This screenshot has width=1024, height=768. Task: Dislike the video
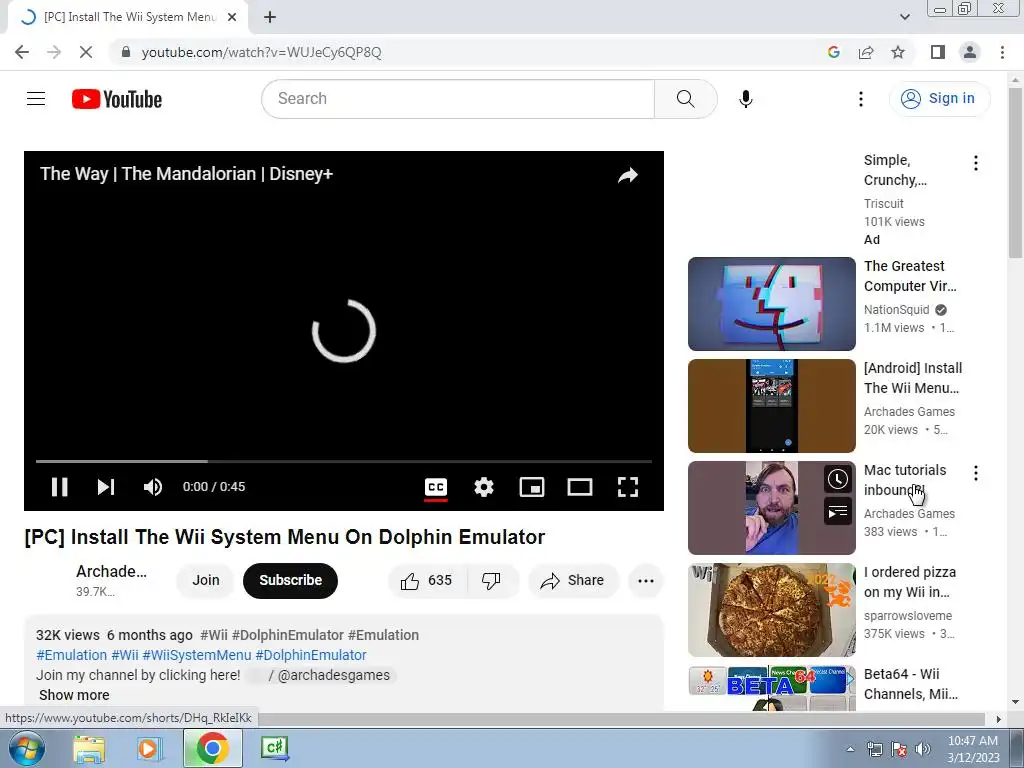click(491, 581)
